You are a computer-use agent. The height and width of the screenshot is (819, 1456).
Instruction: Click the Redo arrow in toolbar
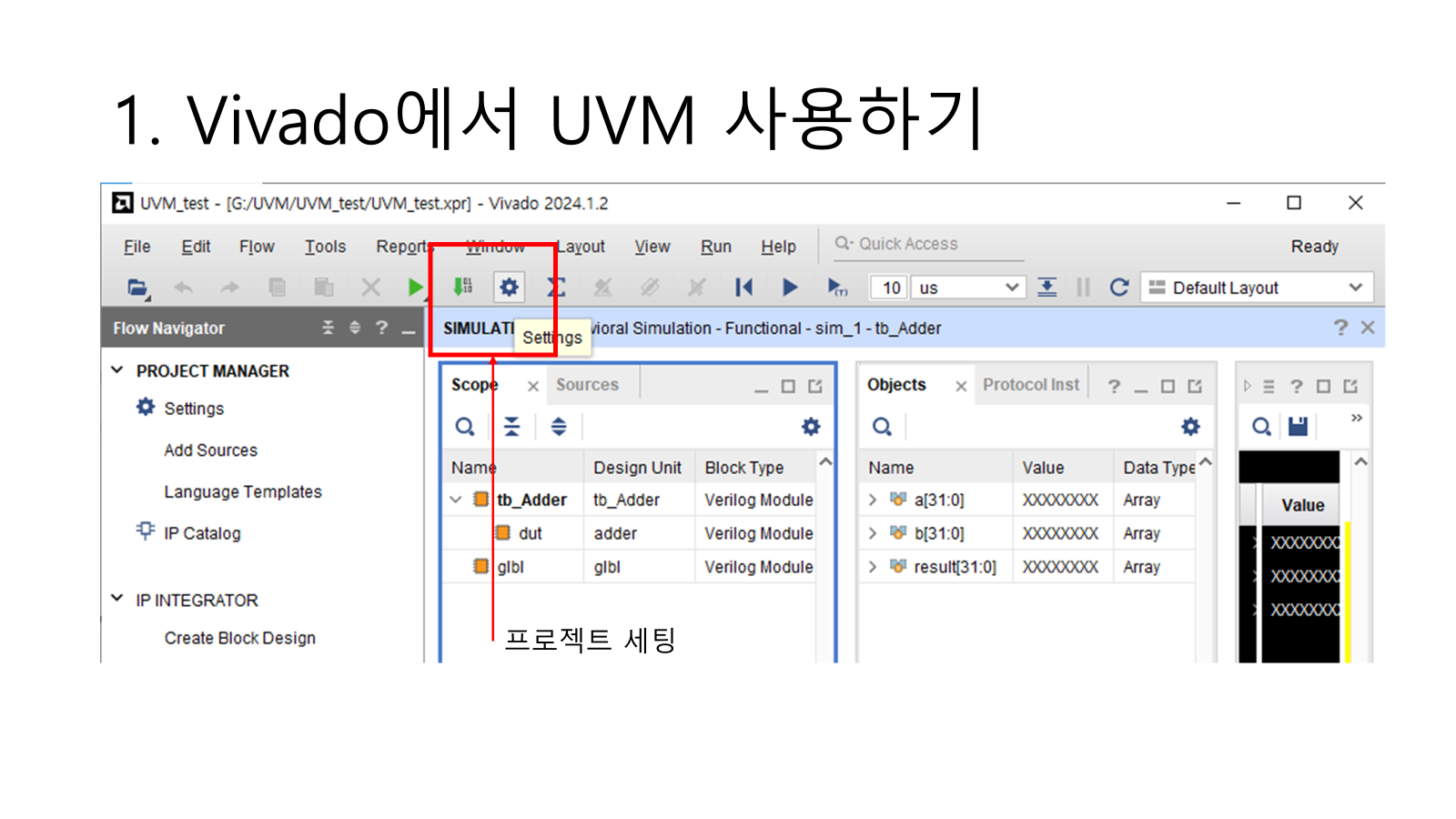pos(229,288)
